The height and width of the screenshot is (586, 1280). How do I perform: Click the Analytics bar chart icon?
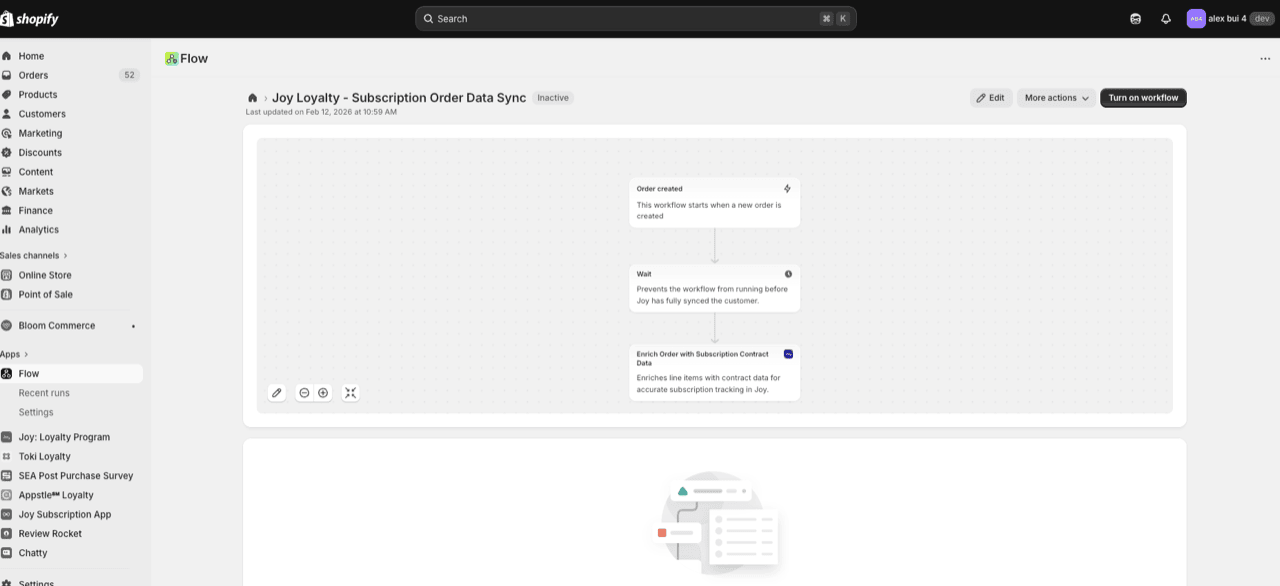coord(7,230)
